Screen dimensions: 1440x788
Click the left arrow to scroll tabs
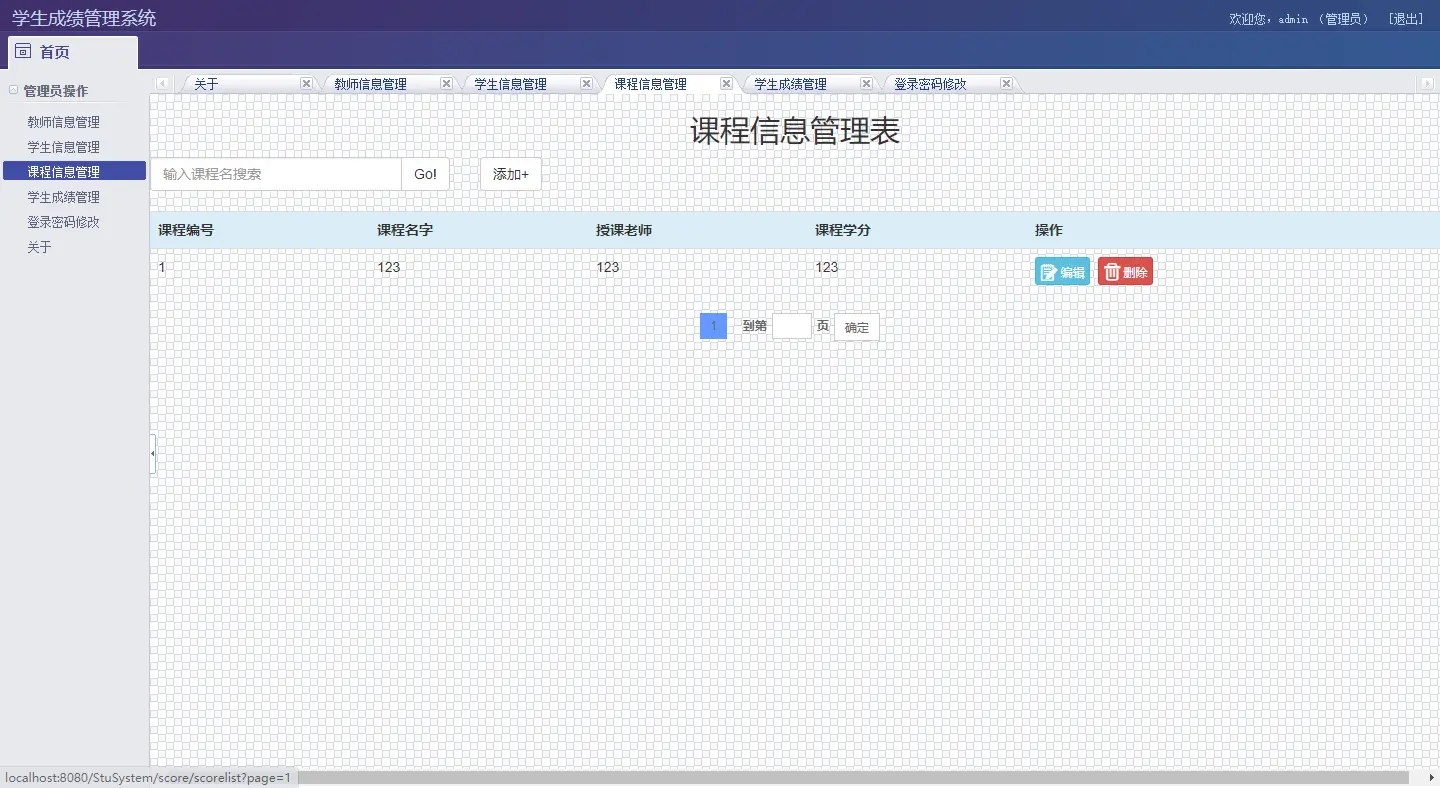pyautogui.click(x=161, y=83)
